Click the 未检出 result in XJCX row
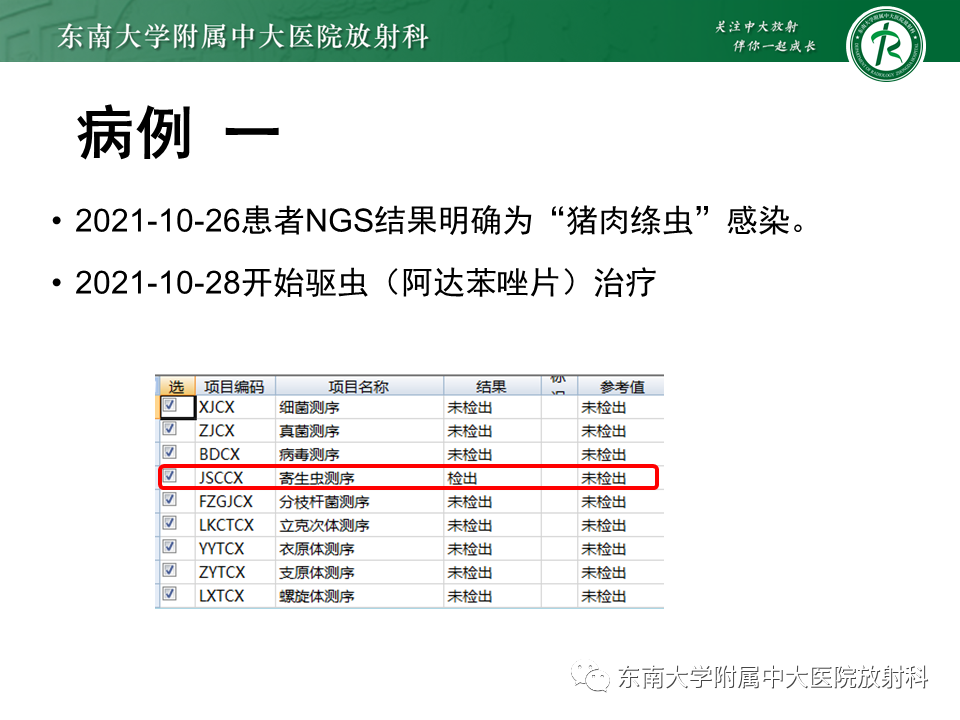The height and width of the screenshot is (720, 960). pyautogui.click(x=470, y=408)
